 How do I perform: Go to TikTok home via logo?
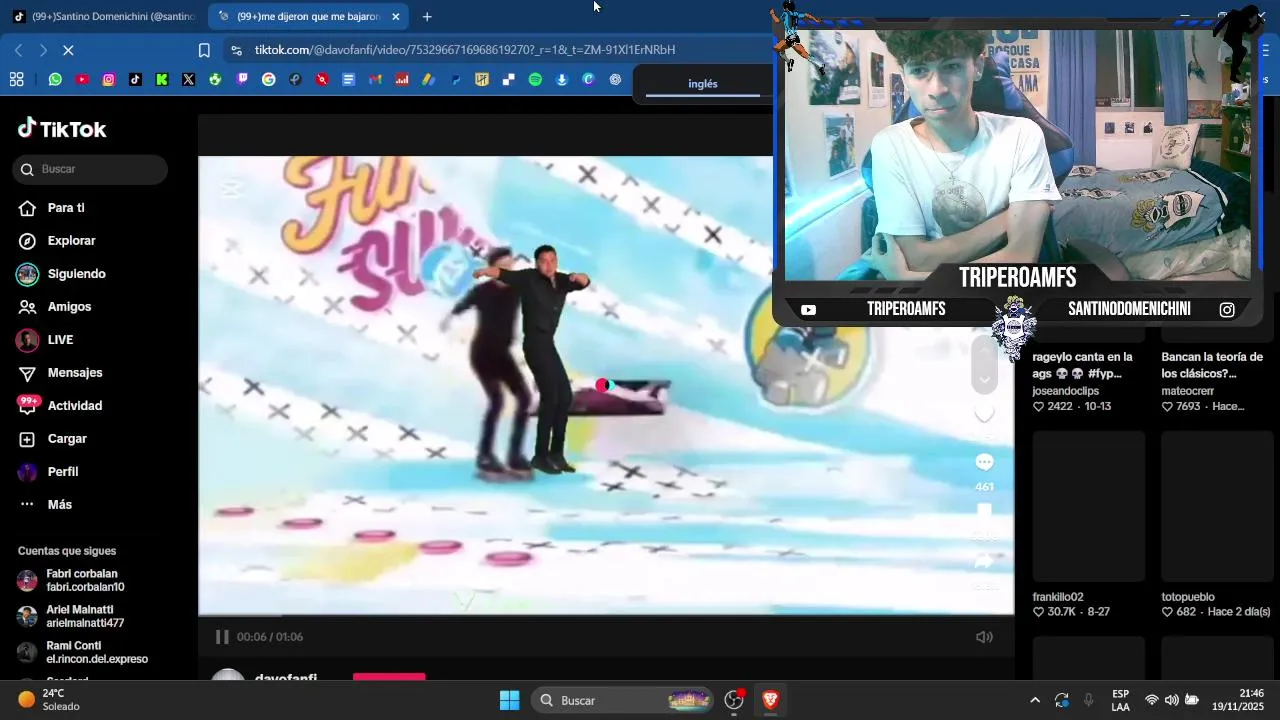(62, 129)
